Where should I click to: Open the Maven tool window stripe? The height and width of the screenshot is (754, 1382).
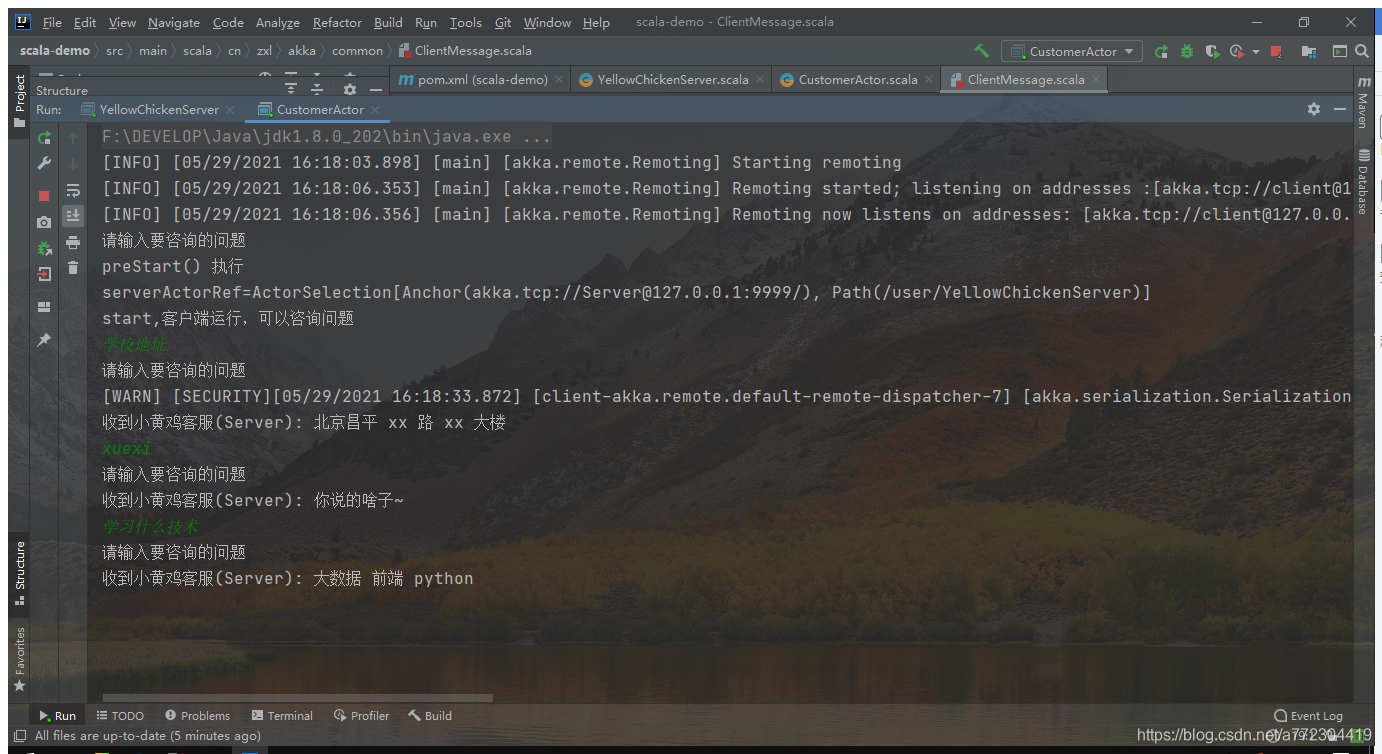(1363, 102)
